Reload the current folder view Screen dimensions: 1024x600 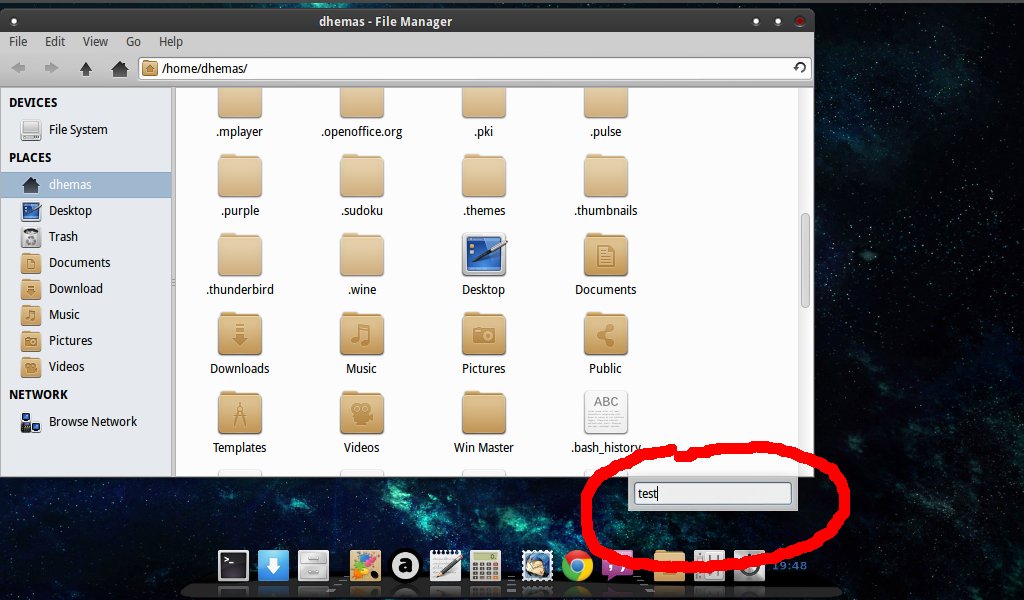pyautogui.click(x=799, y=68)
